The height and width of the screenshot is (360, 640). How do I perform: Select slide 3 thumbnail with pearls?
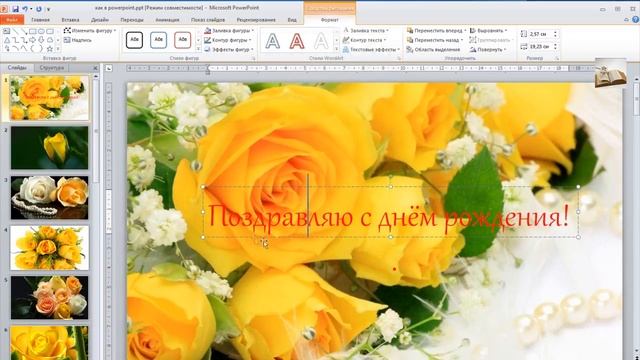coord(49,198)
